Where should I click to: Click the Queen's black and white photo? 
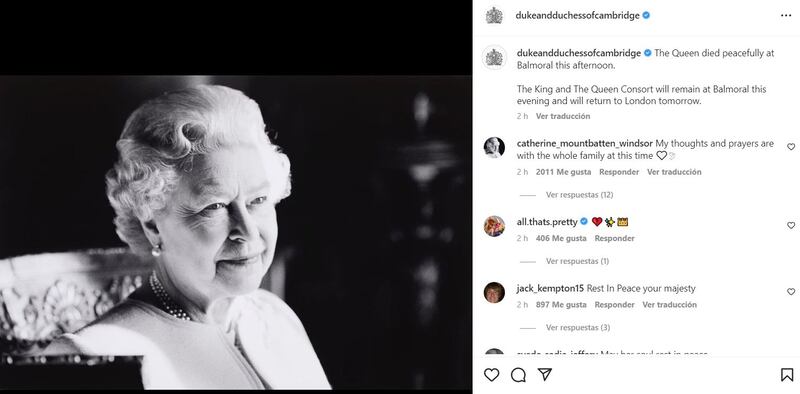point(236,232)
